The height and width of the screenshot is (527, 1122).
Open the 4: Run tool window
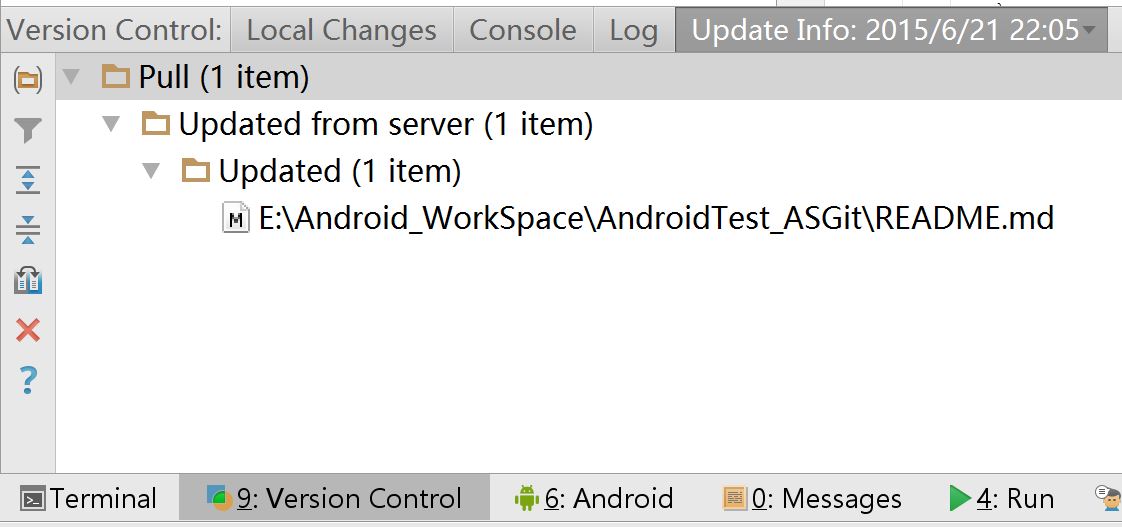coord(1002,498)
